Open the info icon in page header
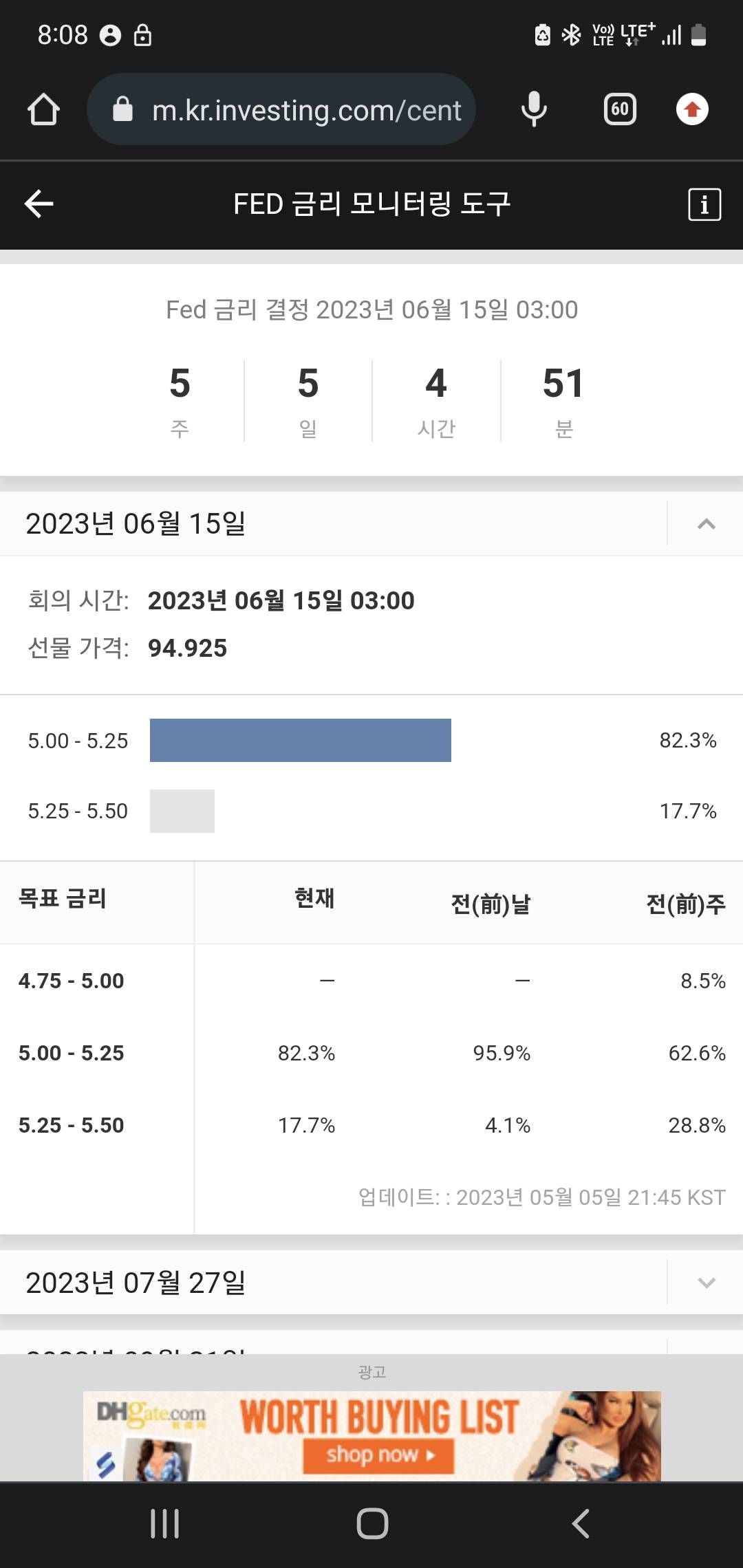 click(x=704, y=204)
